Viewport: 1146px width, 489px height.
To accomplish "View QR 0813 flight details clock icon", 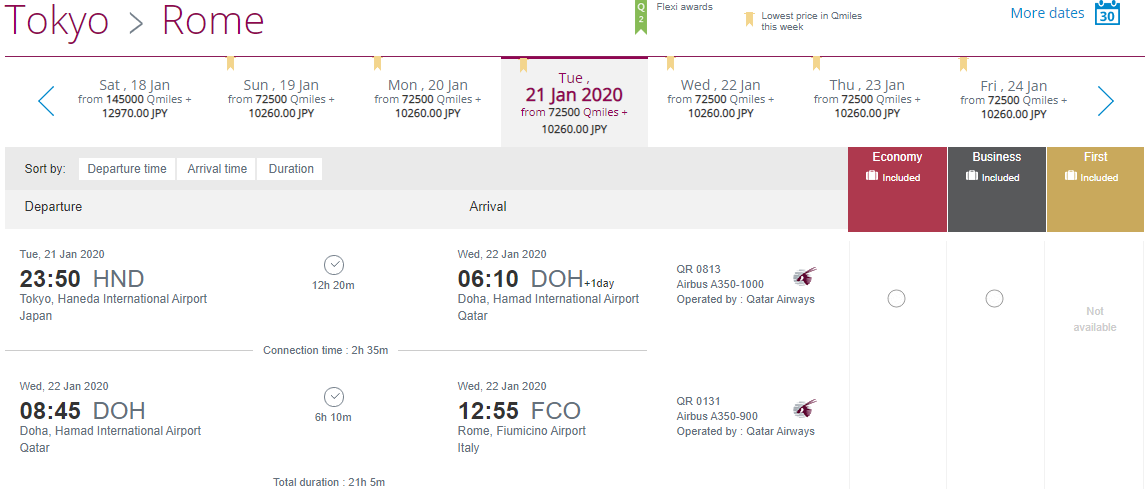I will [333, 265].
